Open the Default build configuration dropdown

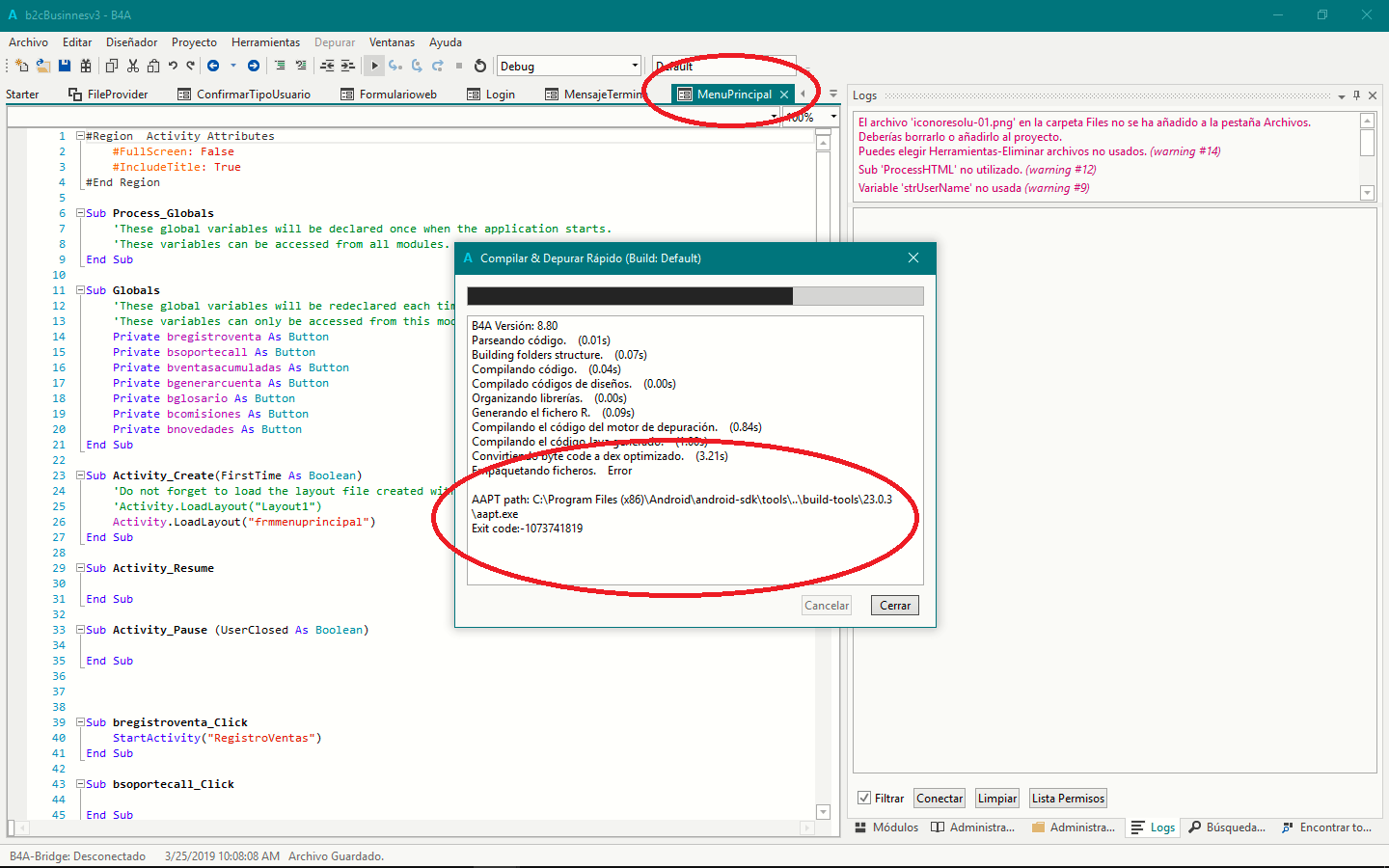(x=723, y=66)
